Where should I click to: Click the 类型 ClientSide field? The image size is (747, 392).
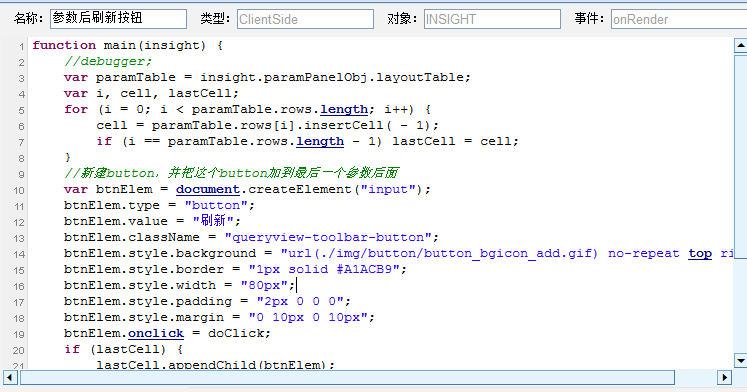[305, 19]
